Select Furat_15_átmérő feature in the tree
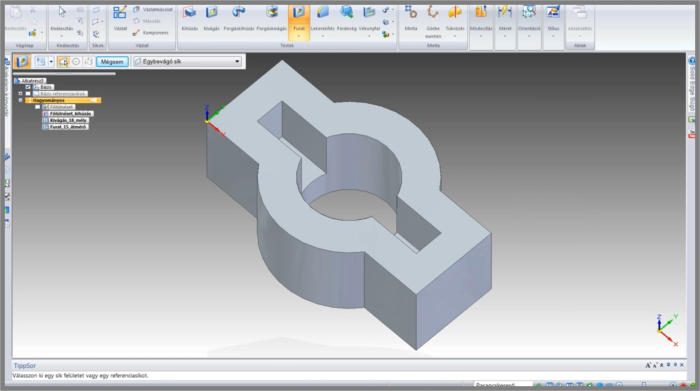This screenshot has height=391, width=700. pos(68,127)
